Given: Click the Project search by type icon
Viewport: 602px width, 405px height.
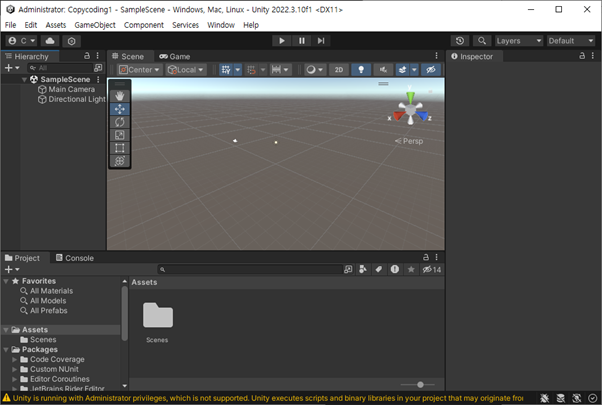Looking at the screenshot, I should (363, 269).
